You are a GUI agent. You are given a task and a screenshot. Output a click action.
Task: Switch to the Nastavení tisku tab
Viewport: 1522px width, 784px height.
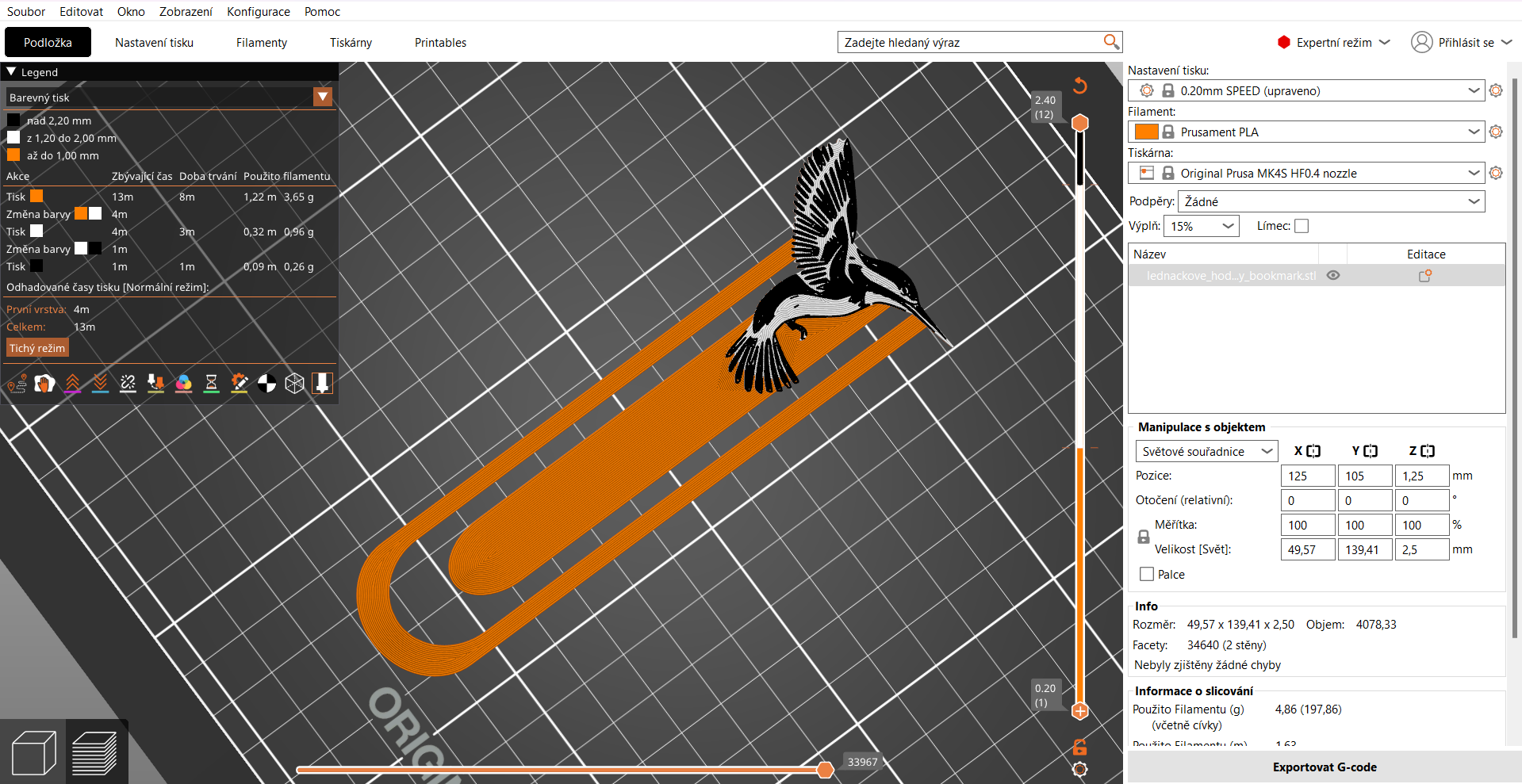pos(154,42)
